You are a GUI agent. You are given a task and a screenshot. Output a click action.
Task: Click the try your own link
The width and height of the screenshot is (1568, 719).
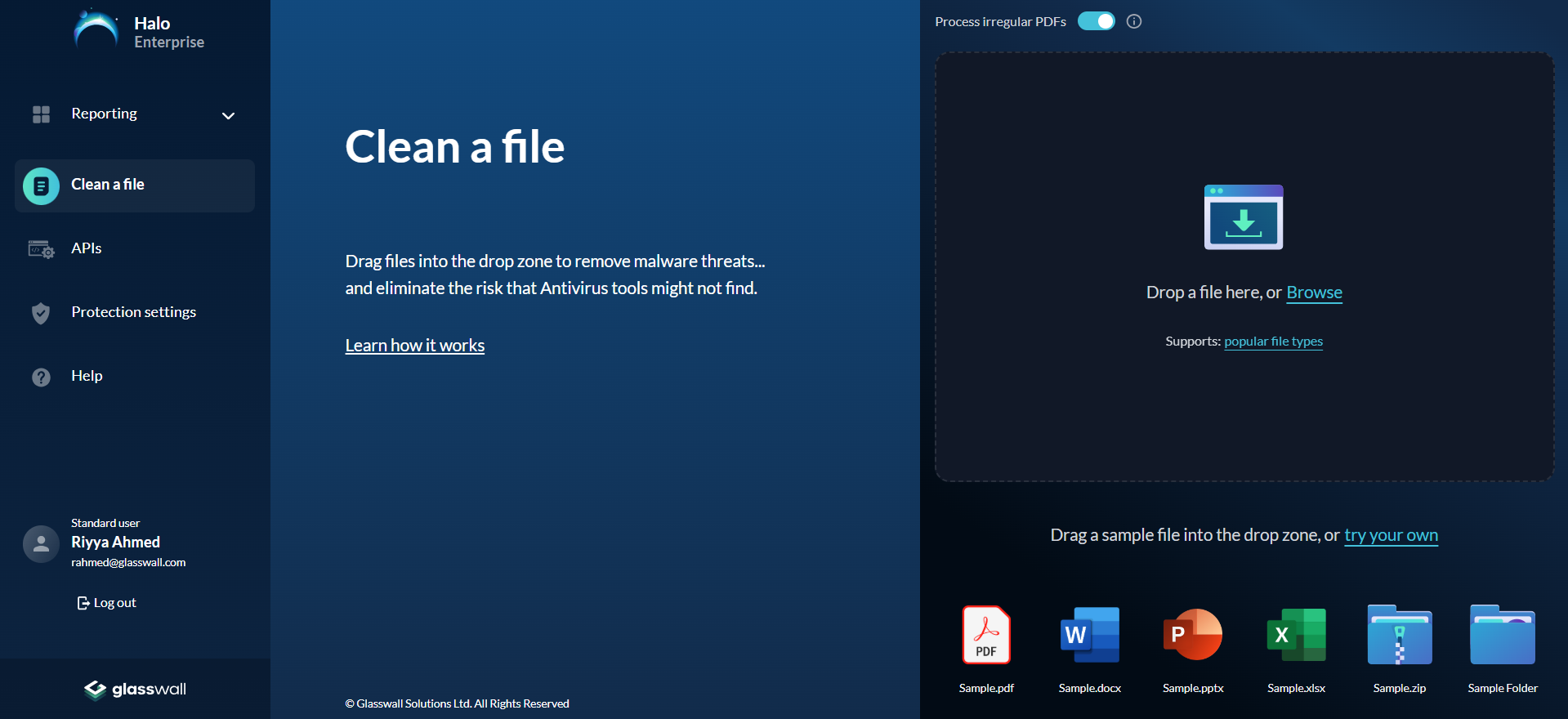[x=1391, y=535]
